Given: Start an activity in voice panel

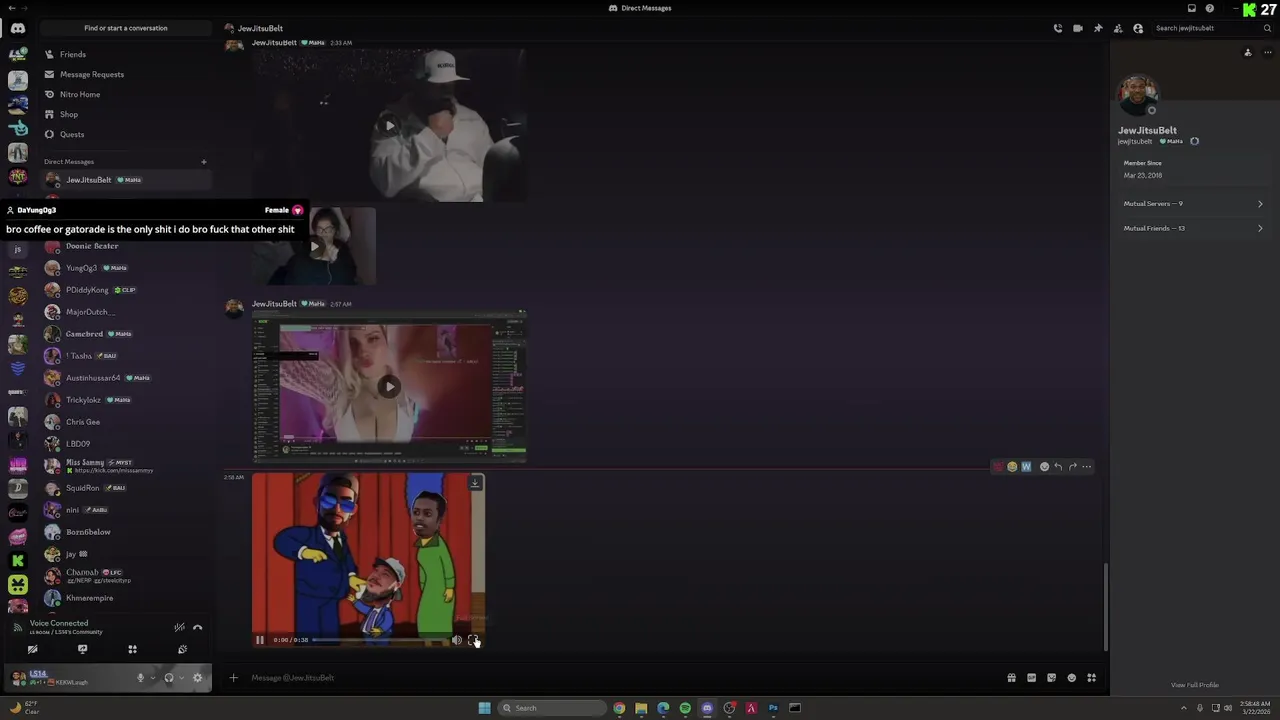Looking at the screenshot, I should pyautogui.click(x=132, y=649).
